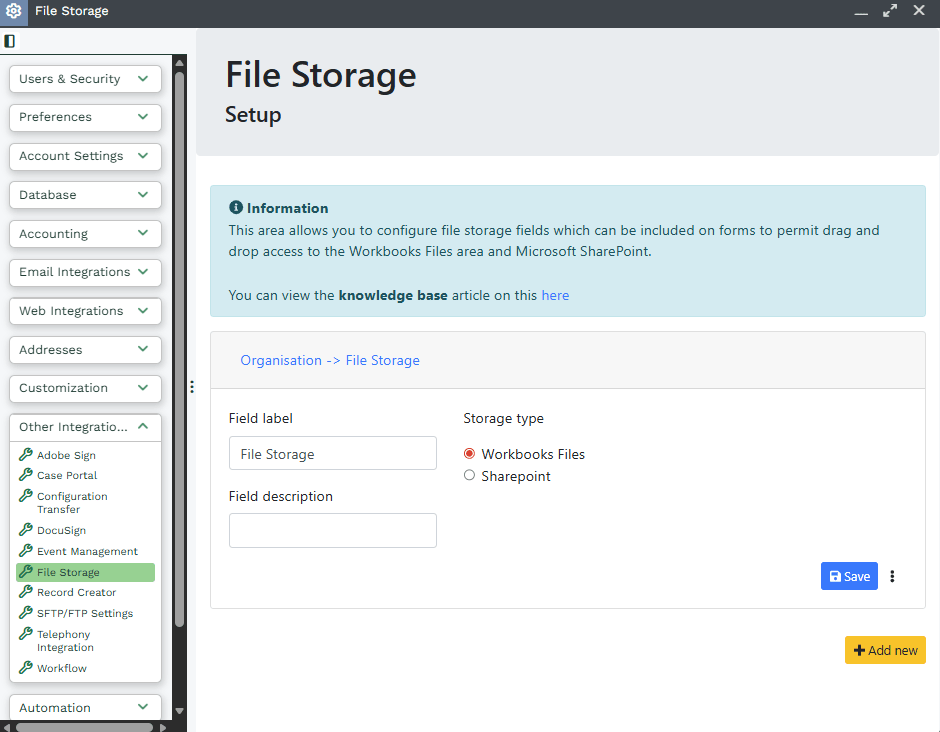The width and height of the screenshot is (940, 732).
Task: Open the Record Creator menu item
Action: pos(76,592)
